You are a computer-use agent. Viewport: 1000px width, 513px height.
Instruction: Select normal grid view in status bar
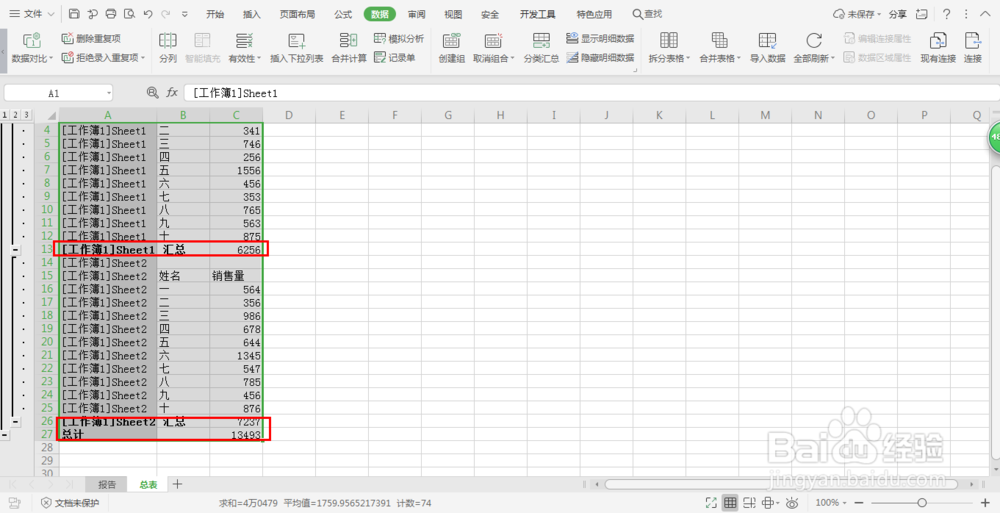point(730,503)
